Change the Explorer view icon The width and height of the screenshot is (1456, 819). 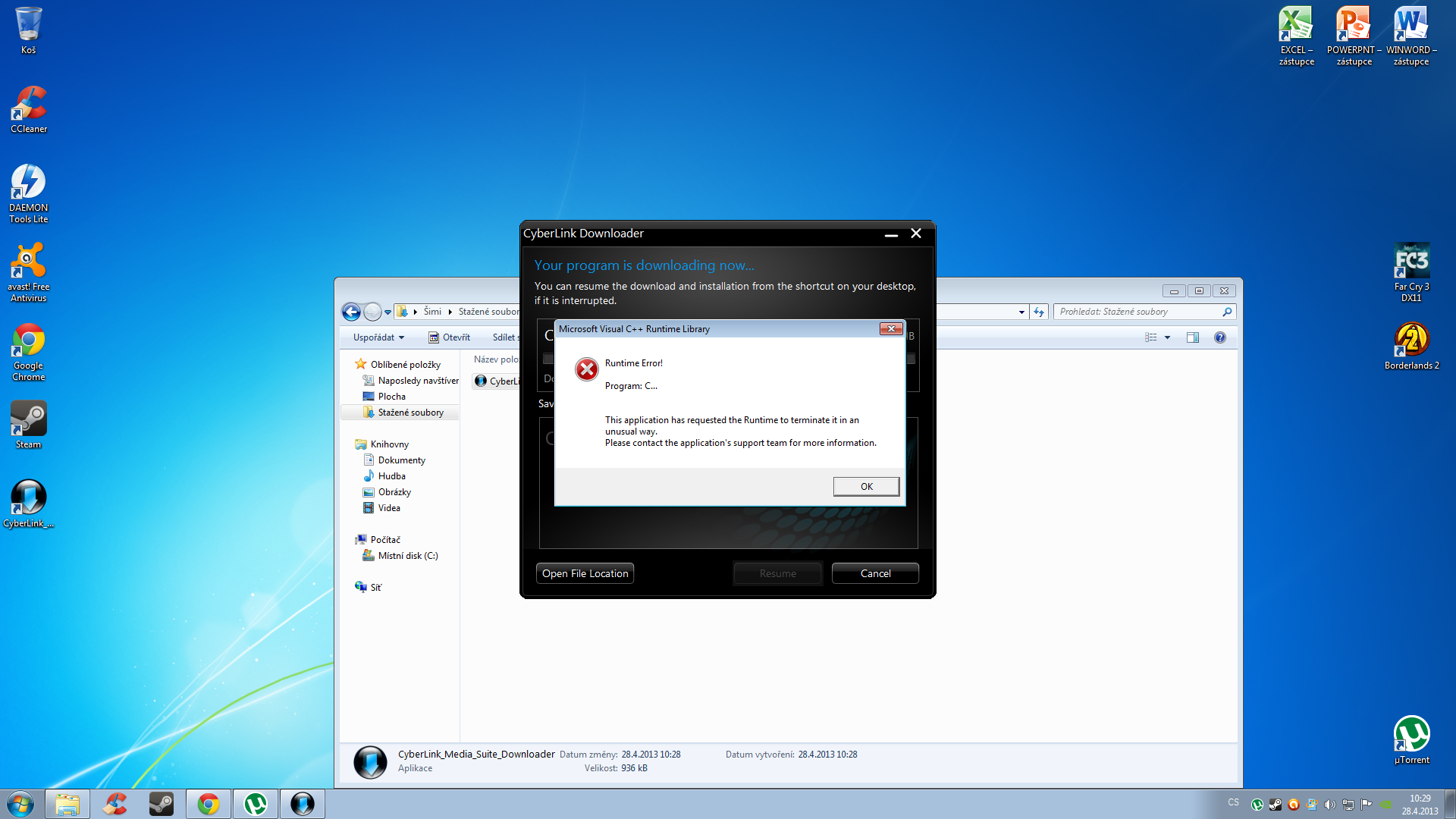[x=1150, y=337]
